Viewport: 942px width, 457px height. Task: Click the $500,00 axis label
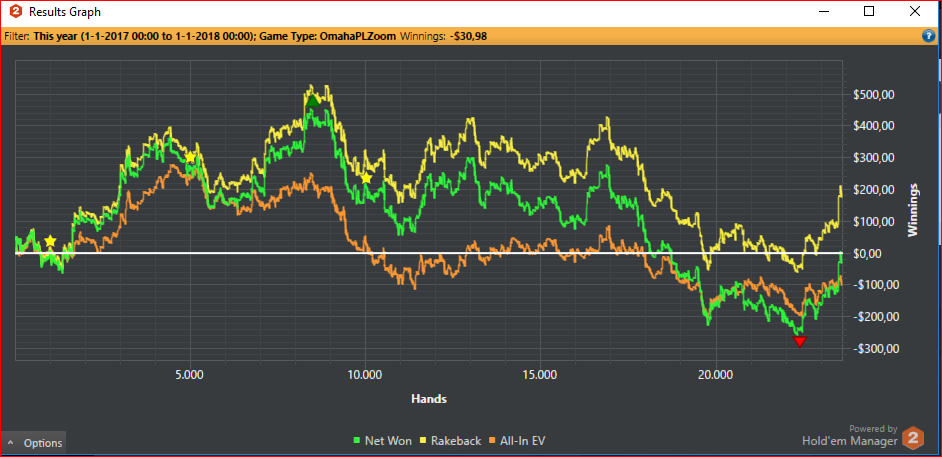[x=874, y=94]
